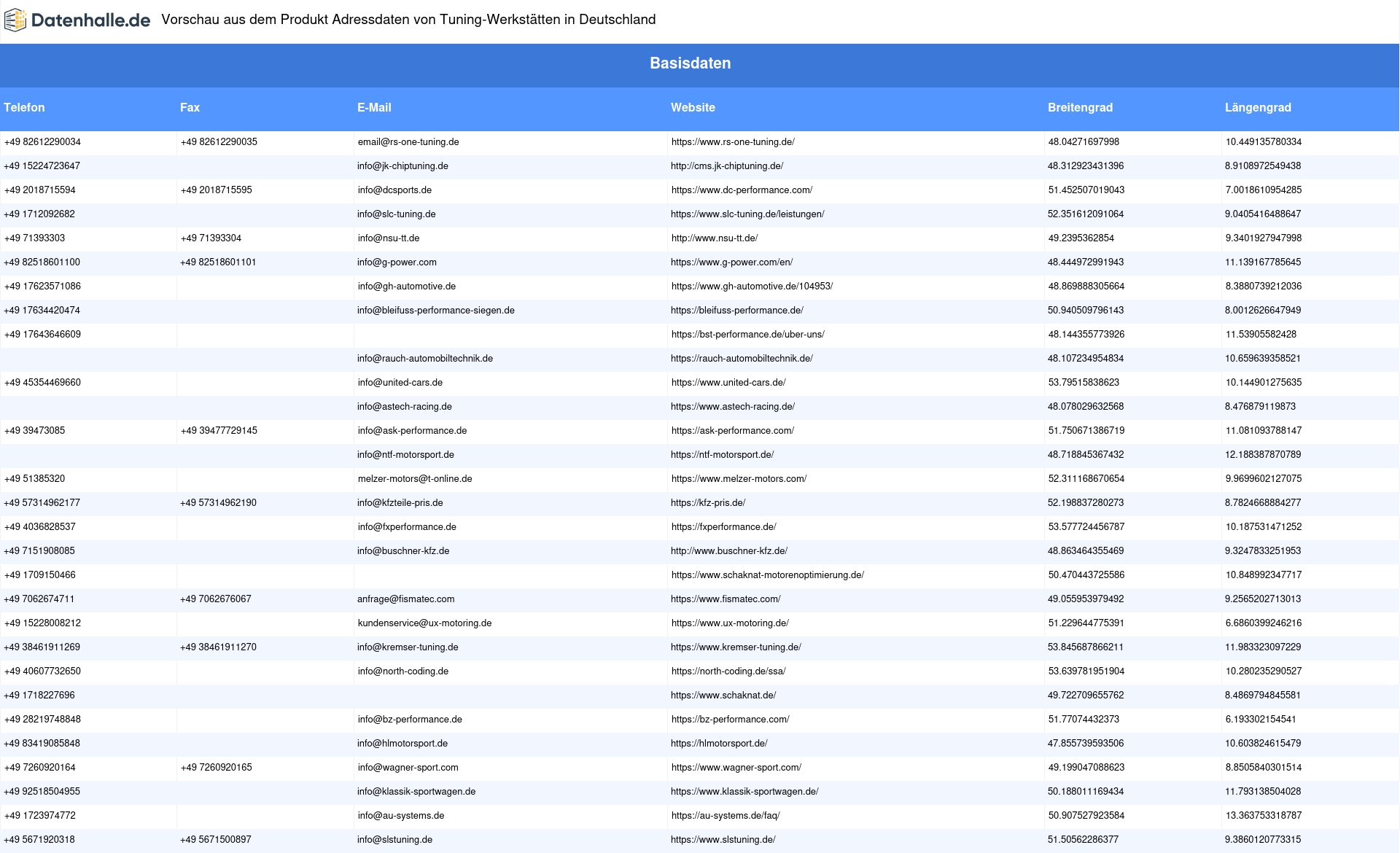Viewport: 1400px width, 853px height.
Task: Select longitude 13.363753318787
Action: click(x=1264, y=816)
